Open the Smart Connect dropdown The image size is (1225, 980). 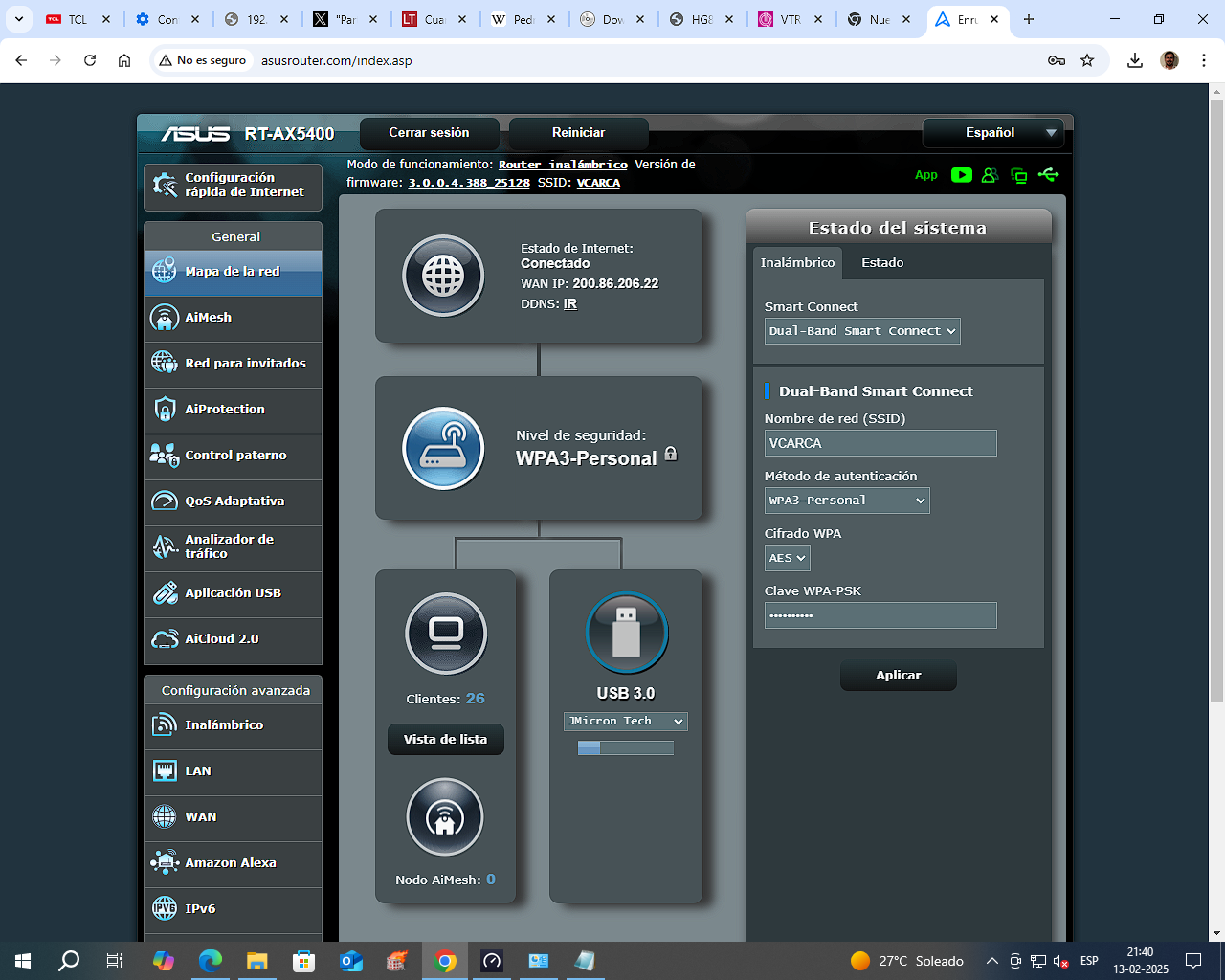click(862, 331)
